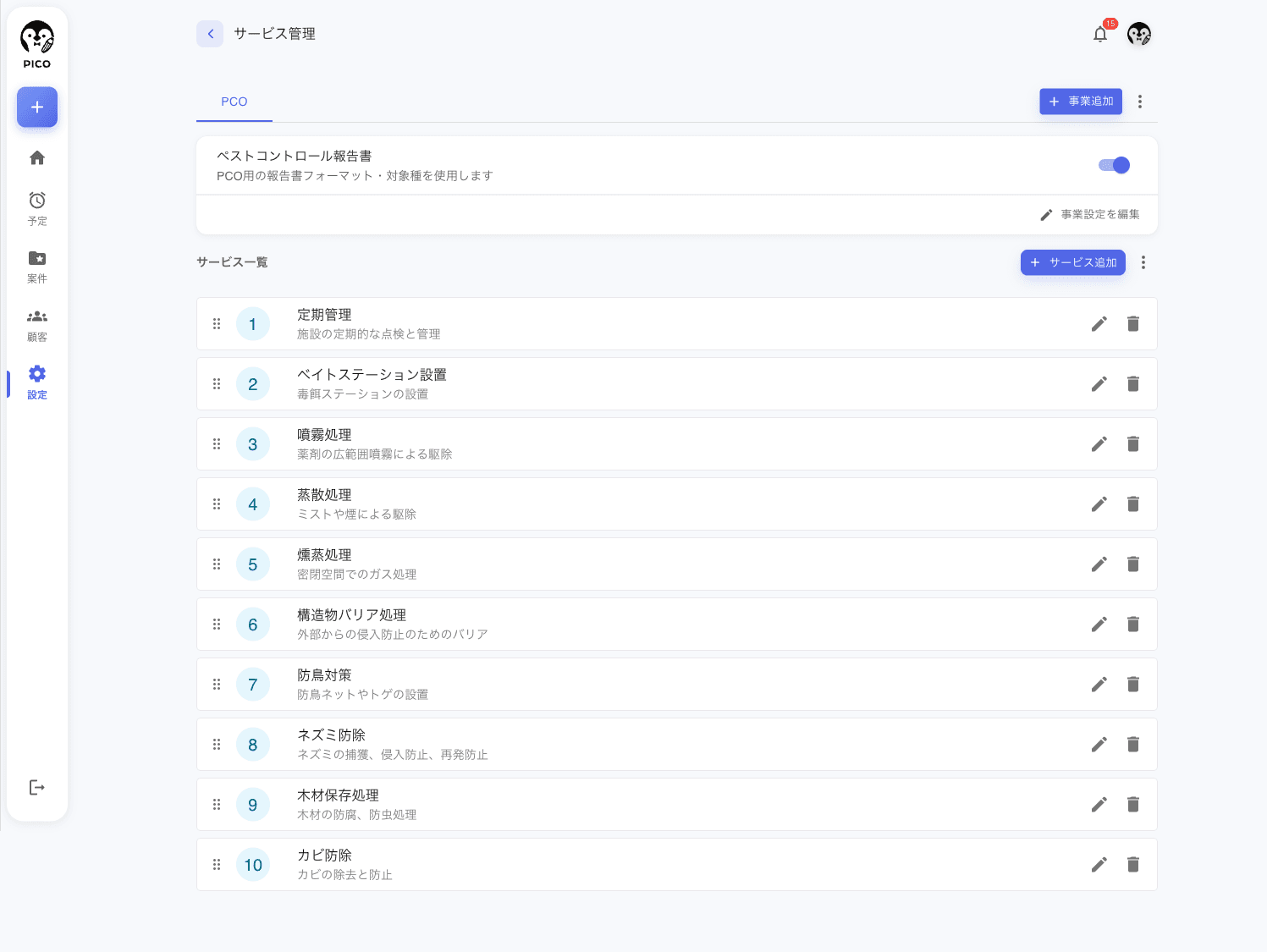This screenshot has height=952, width=1267.
Task: Edit the 防鳥対策 service
Action: (x=1099, y=685)
